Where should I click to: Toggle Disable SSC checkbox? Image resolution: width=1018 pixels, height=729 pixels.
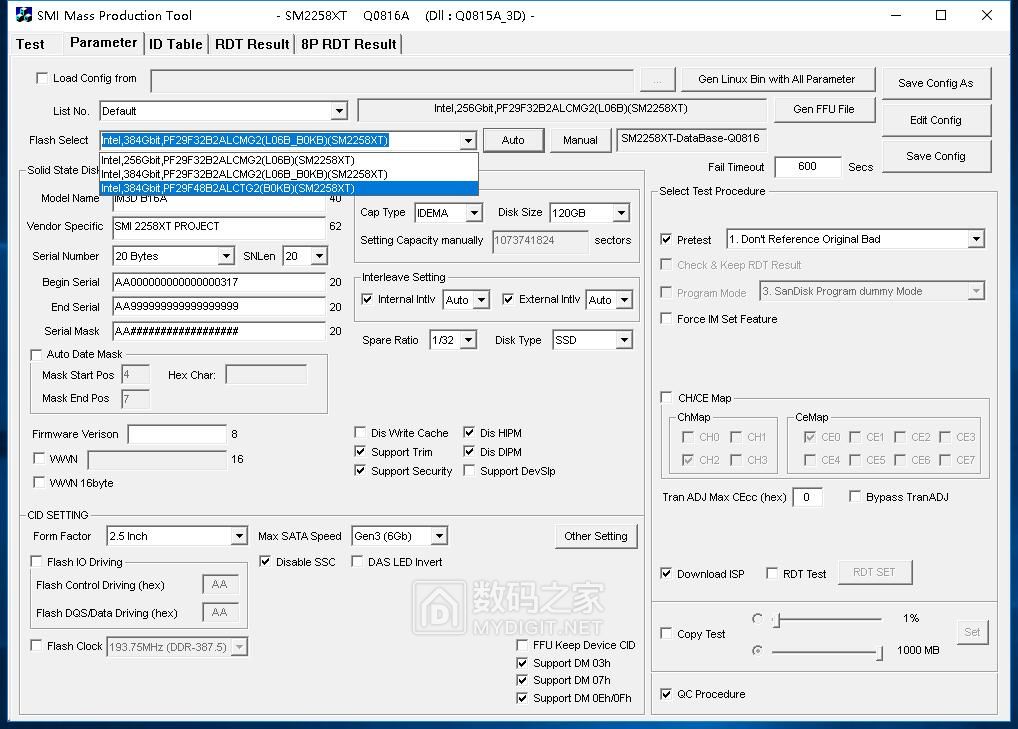[x=265, y=562]
